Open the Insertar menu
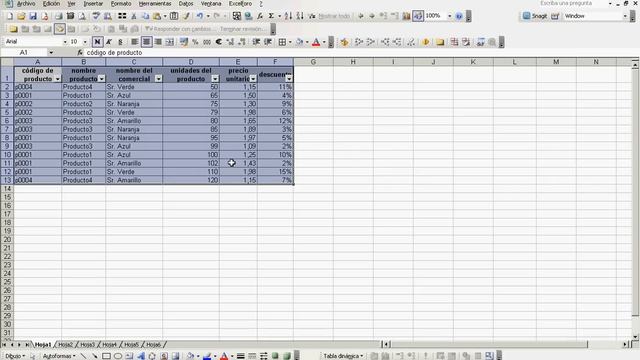The image size is (640, 360). coord(93,4)
